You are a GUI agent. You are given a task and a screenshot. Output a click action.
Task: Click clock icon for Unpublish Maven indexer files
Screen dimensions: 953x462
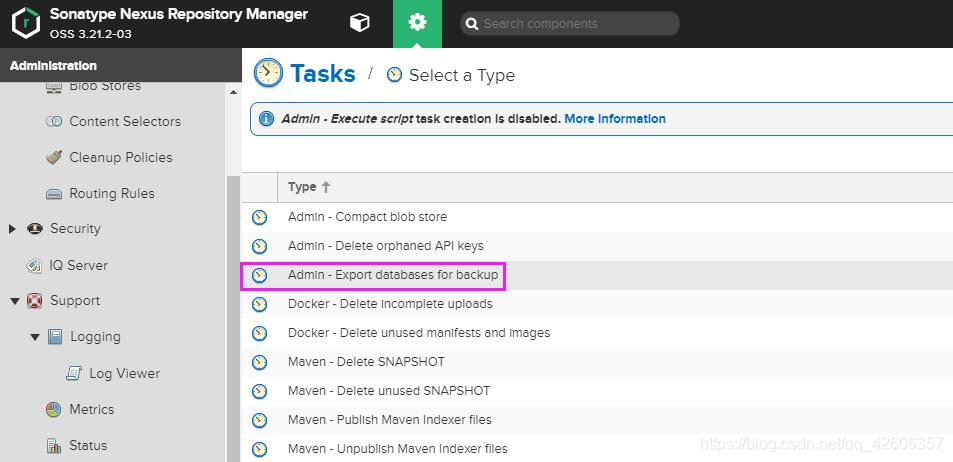tap(260, 449)
